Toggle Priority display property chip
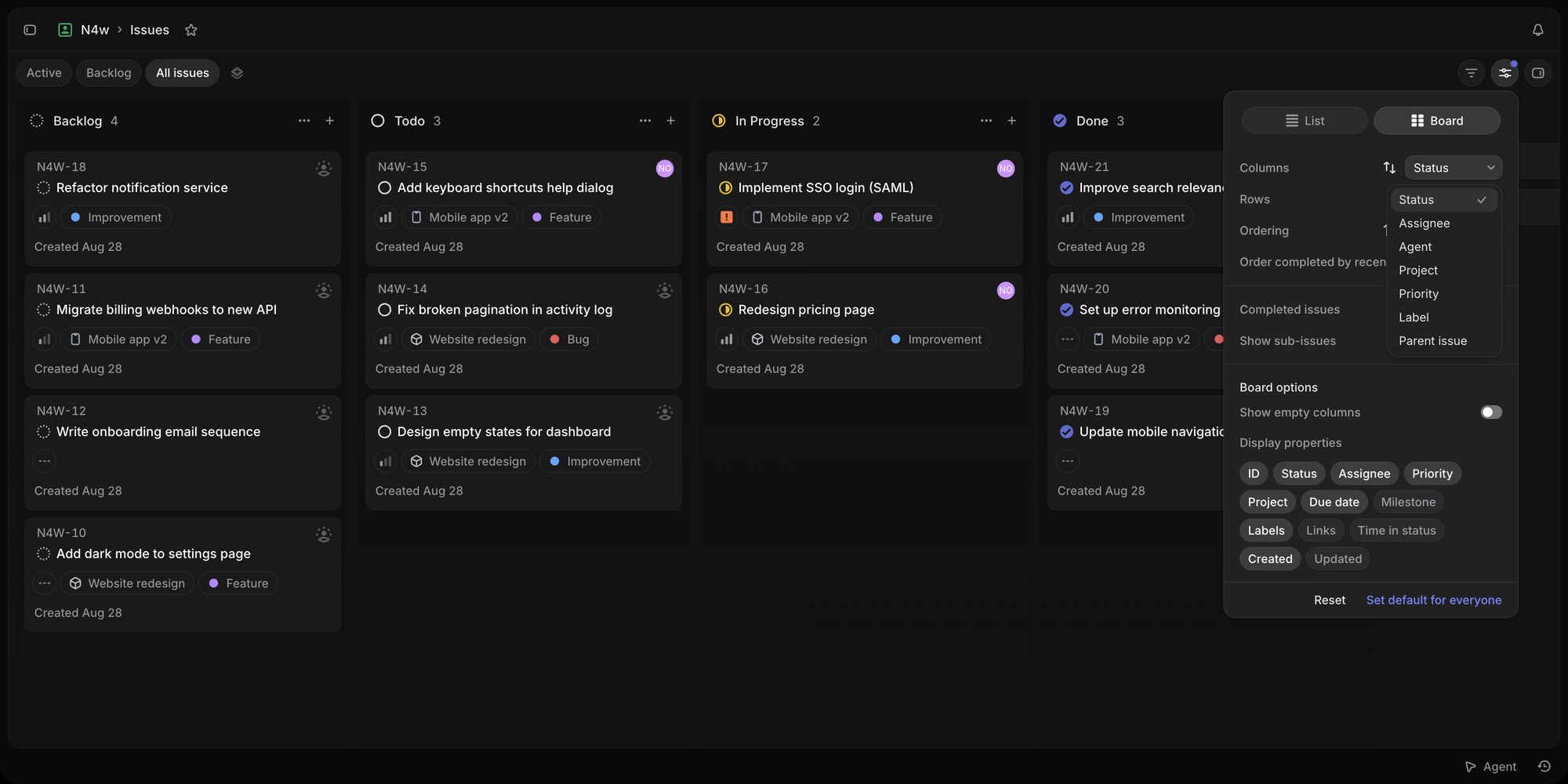1568x784 pixels. (x=1432, y=474)
